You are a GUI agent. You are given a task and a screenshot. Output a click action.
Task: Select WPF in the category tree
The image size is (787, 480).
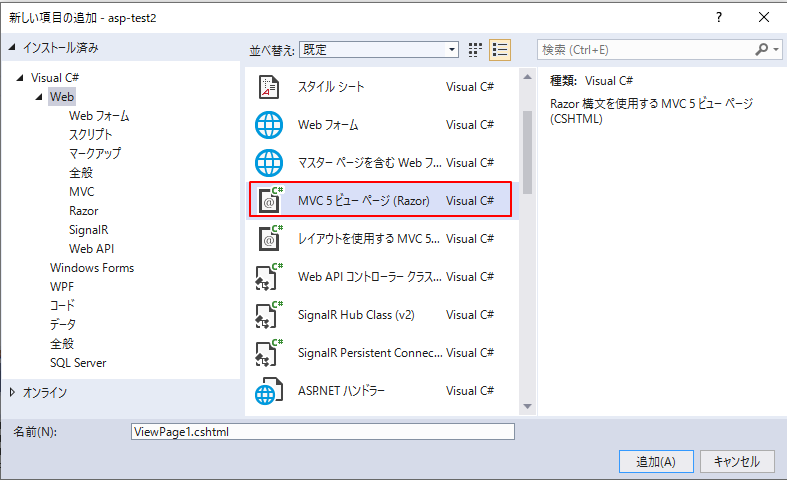tap(62, 287)
